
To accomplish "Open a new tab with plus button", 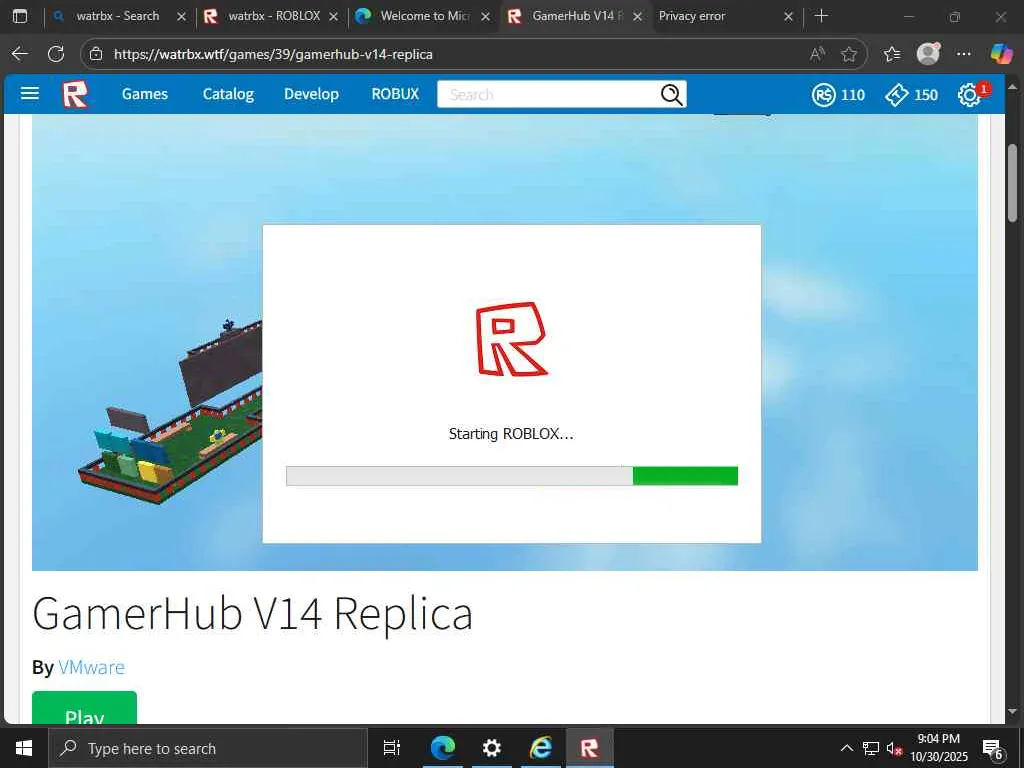I will [821, 16].
